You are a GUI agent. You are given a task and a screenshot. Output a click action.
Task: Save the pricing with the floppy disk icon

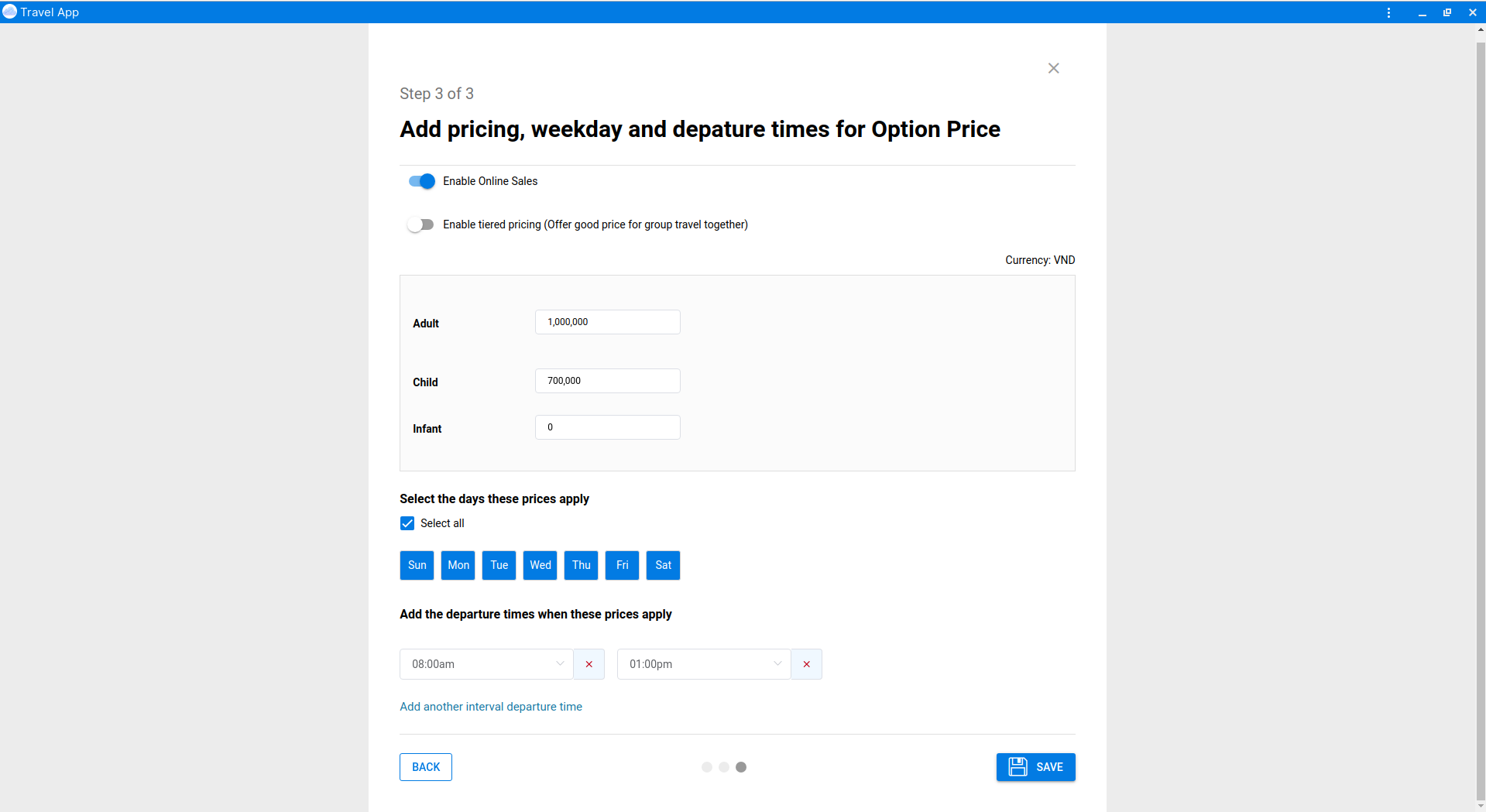tap(1035, 766)
